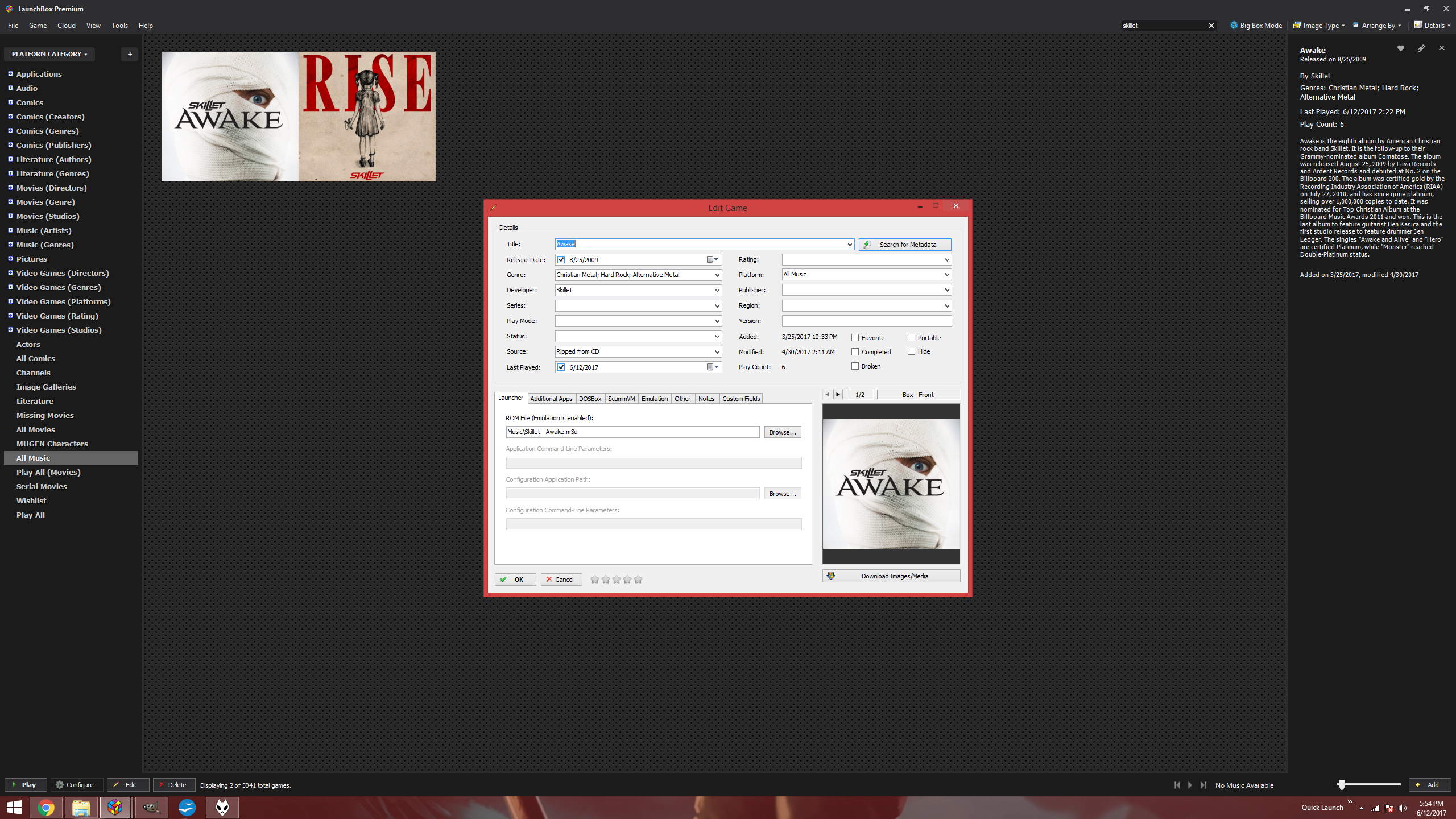Viewport: 1456px width, 819px height.
Task: Set rating to the fifth star
Action: click(x=638, y=580)
